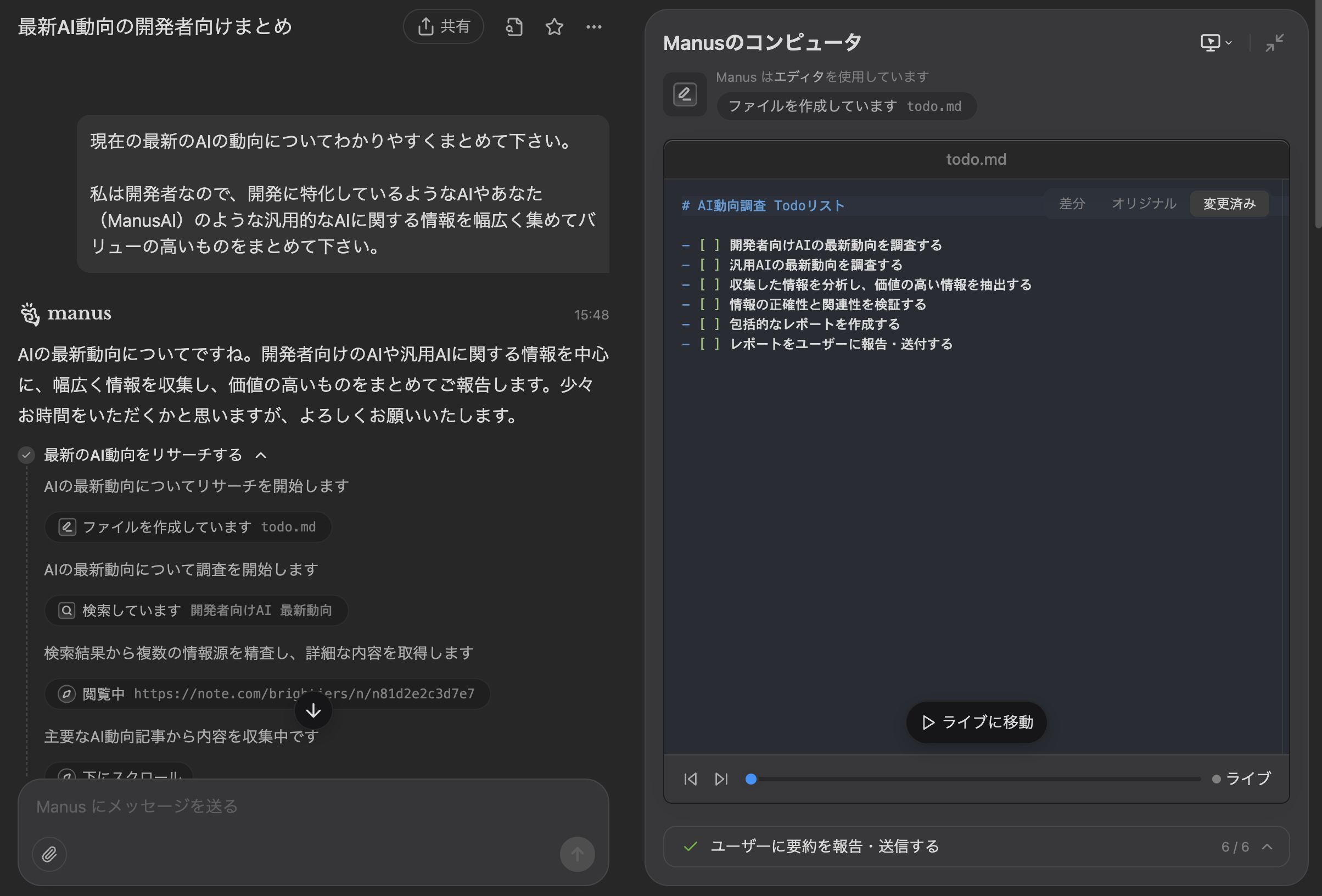Switch to the 差分 view tab
Viewport: 1322px width, 896px height.
(1072, 203)
